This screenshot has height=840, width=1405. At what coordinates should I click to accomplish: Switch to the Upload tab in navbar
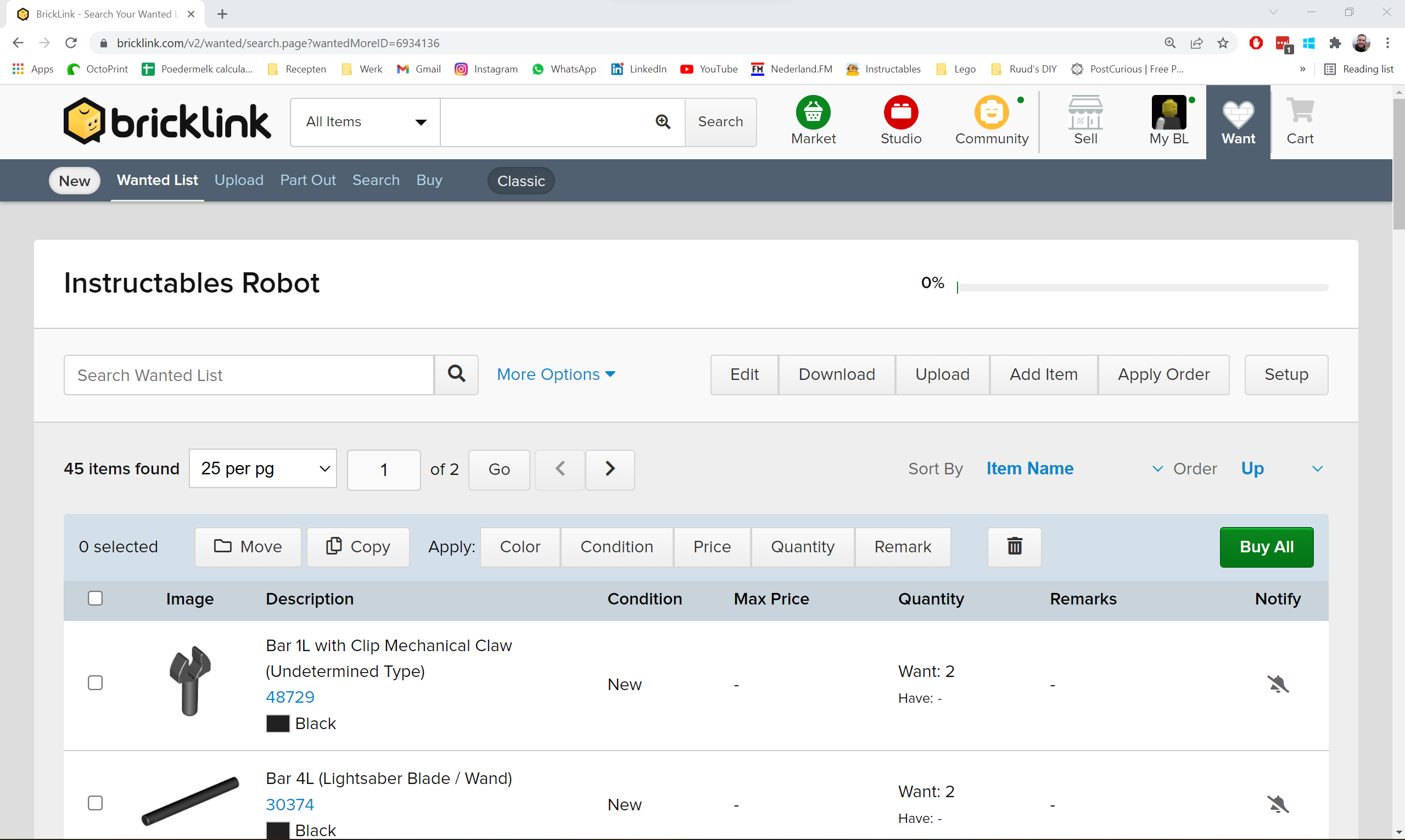pos(238,180)
